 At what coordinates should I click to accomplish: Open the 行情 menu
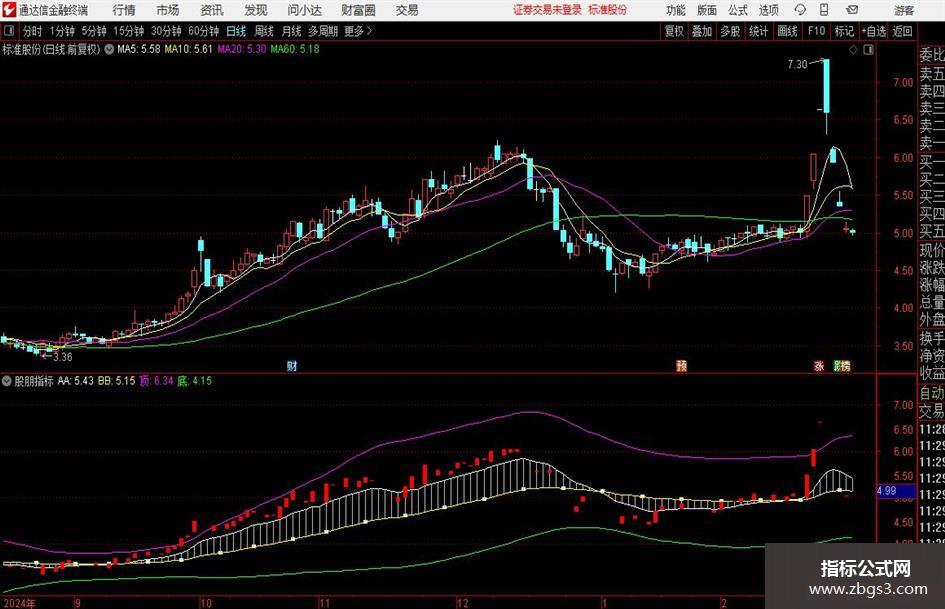pos(124,10)
